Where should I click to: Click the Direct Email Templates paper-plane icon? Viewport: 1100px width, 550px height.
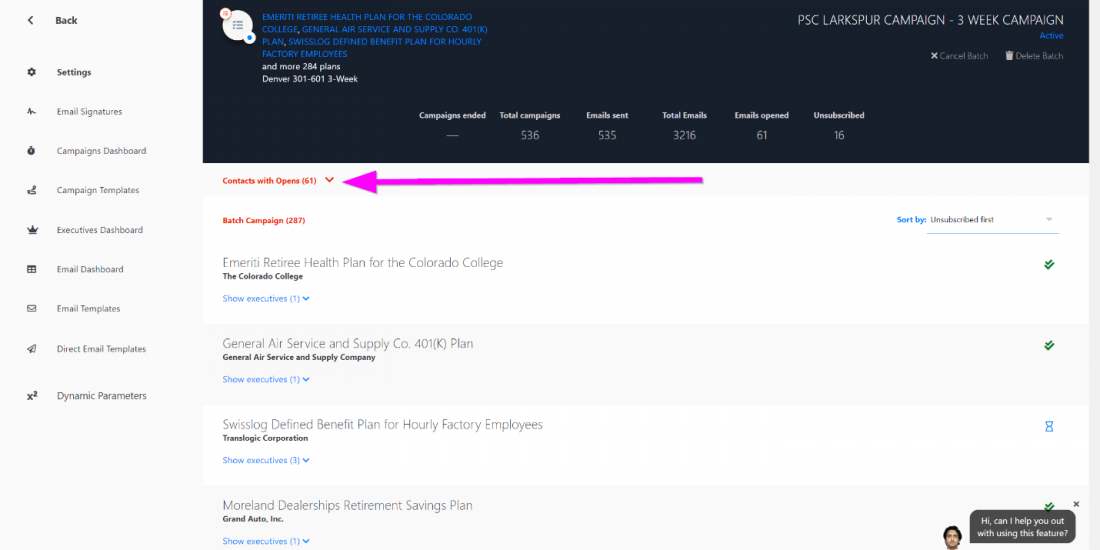[x=32, y=349]
